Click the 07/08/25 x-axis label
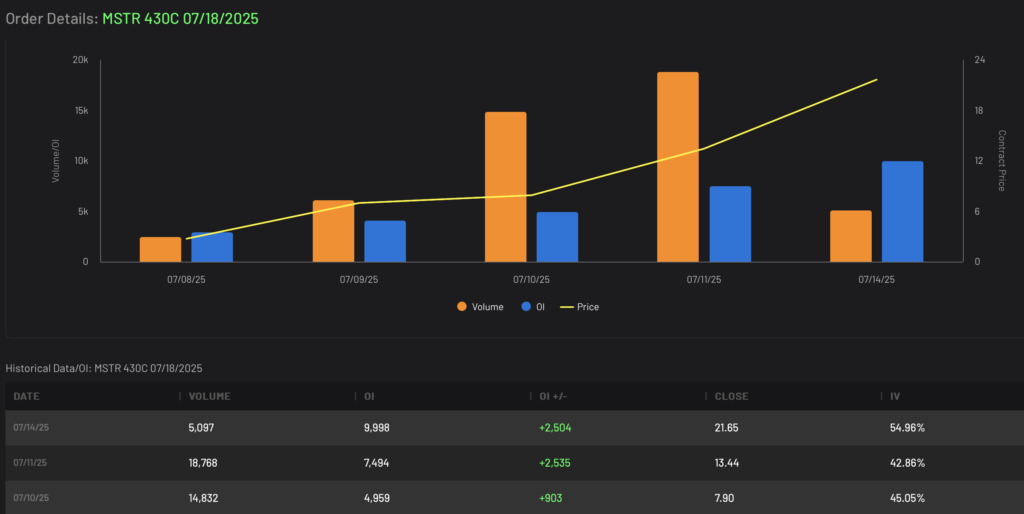The width and height of the screenshot is (1024, 514). [186, 280]
